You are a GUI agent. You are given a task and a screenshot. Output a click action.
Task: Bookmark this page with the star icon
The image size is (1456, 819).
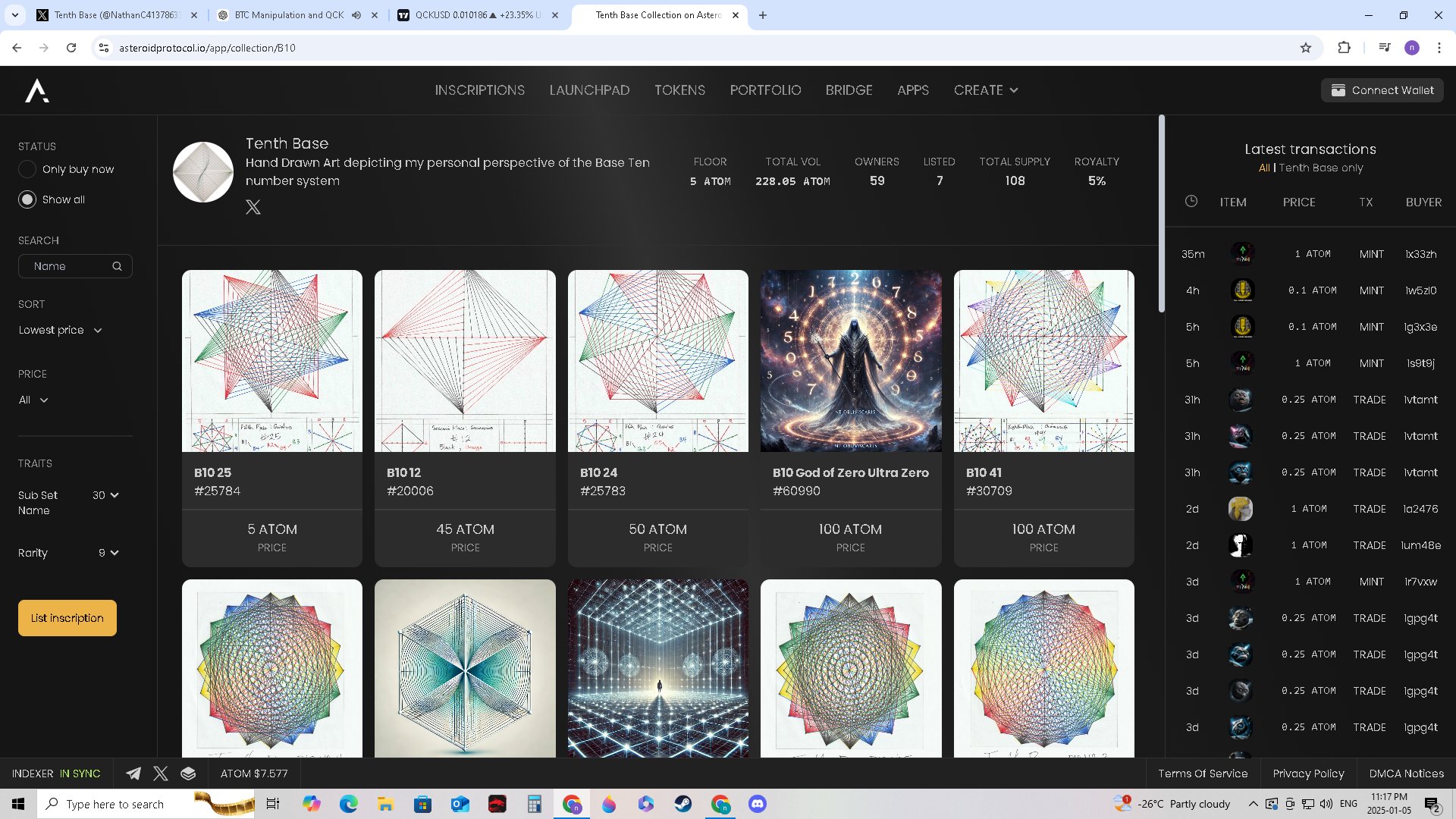(1305, 48)
